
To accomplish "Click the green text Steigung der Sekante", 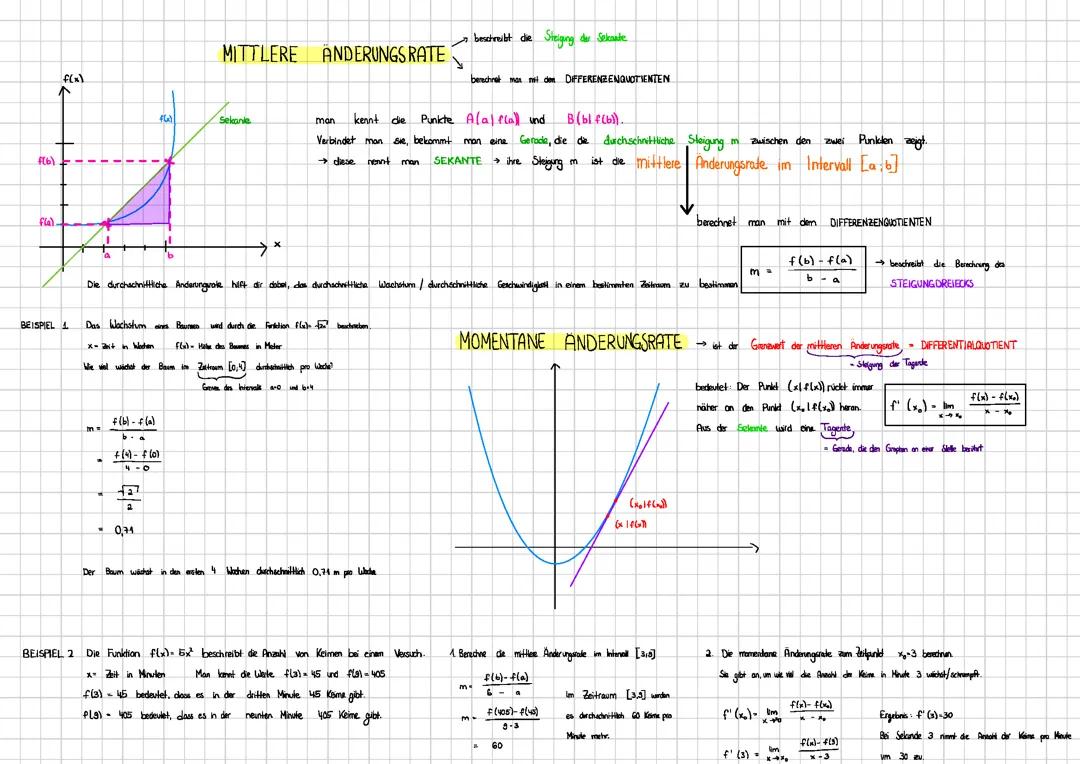I will click(585, 38).
